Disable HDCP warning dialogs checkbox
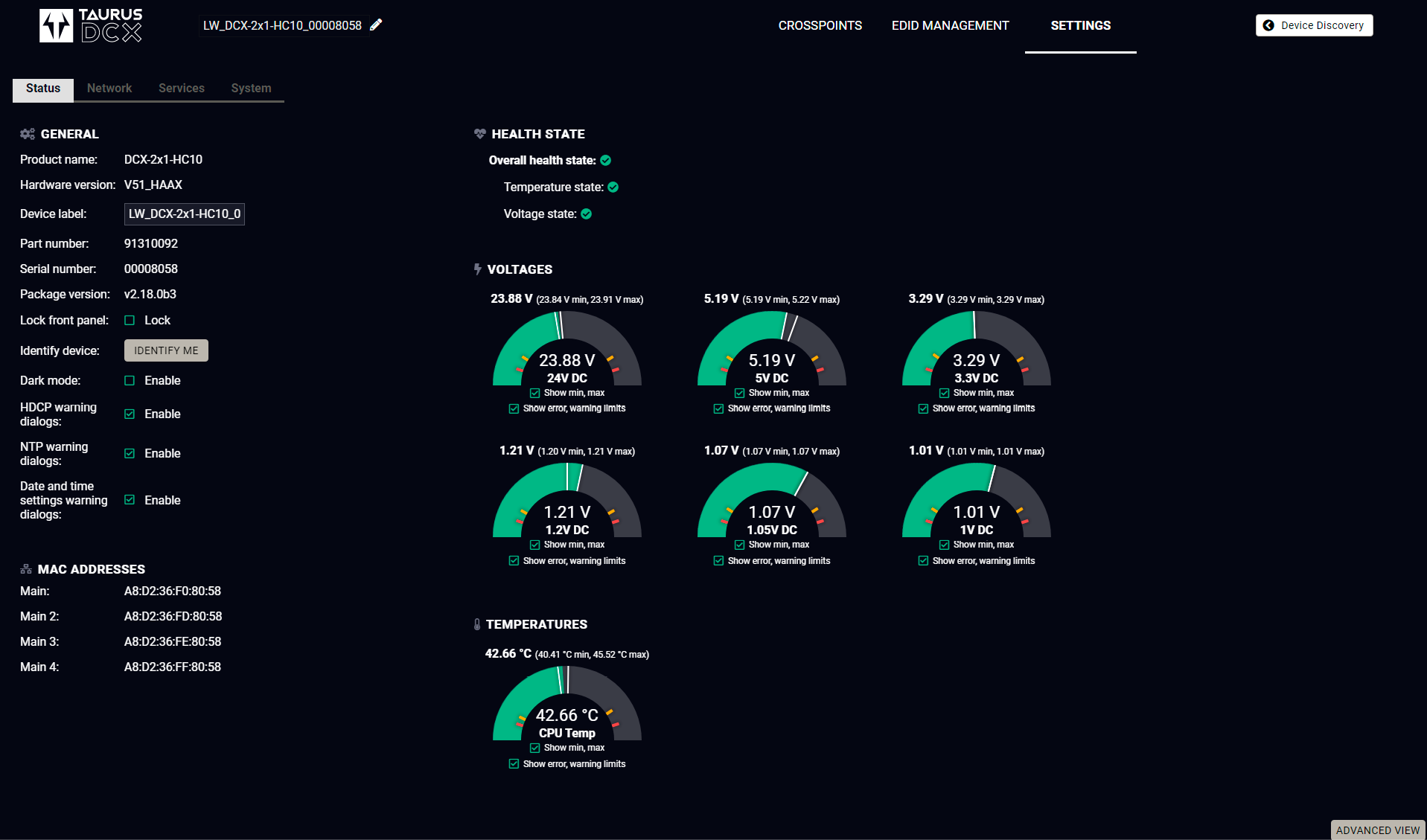Image resolution: width=1427 pixels, height=840 pixels. (130, 414)
